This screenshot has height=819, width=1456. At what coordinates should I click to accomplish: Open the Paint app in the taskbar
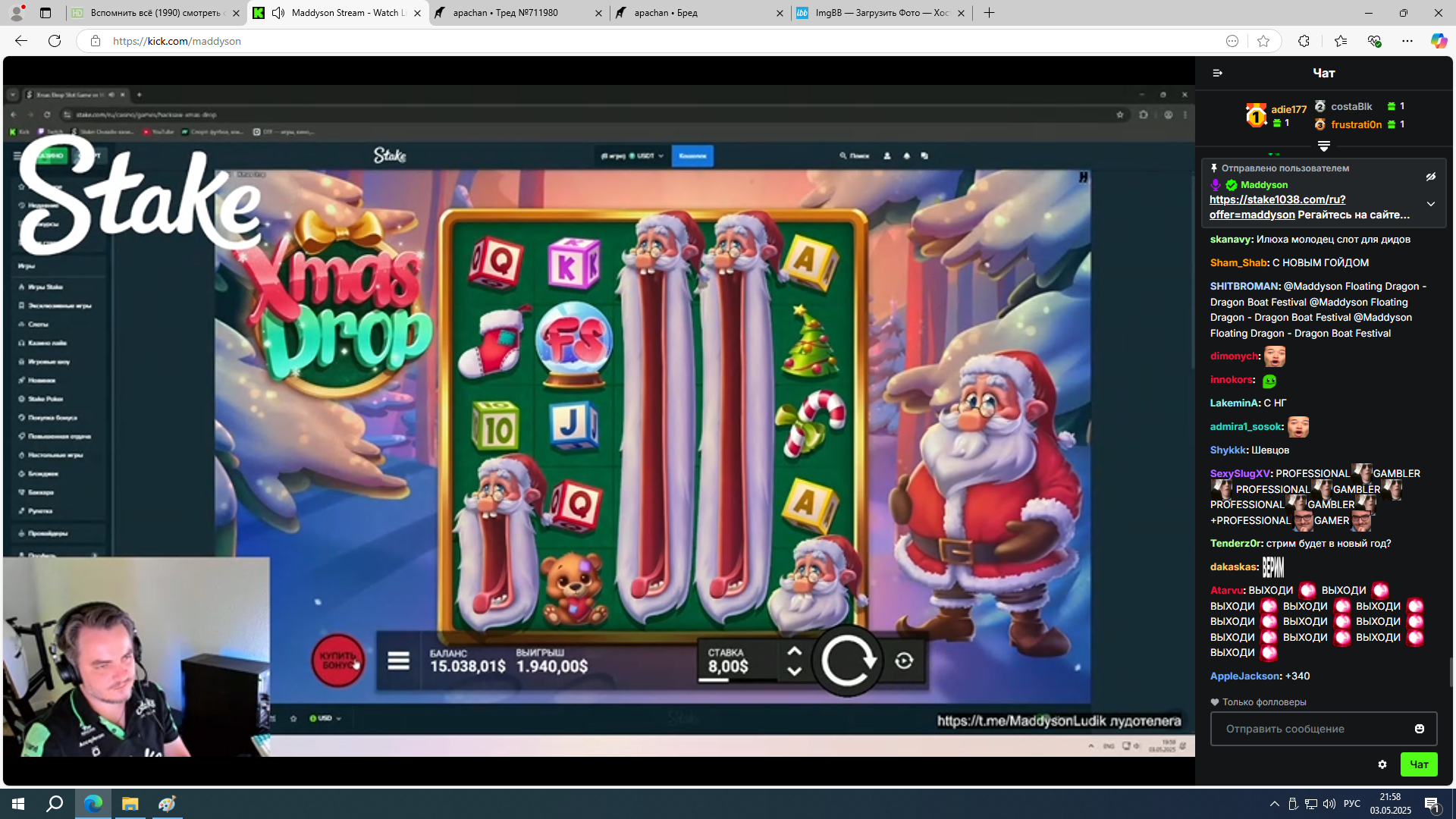(167, 804)
